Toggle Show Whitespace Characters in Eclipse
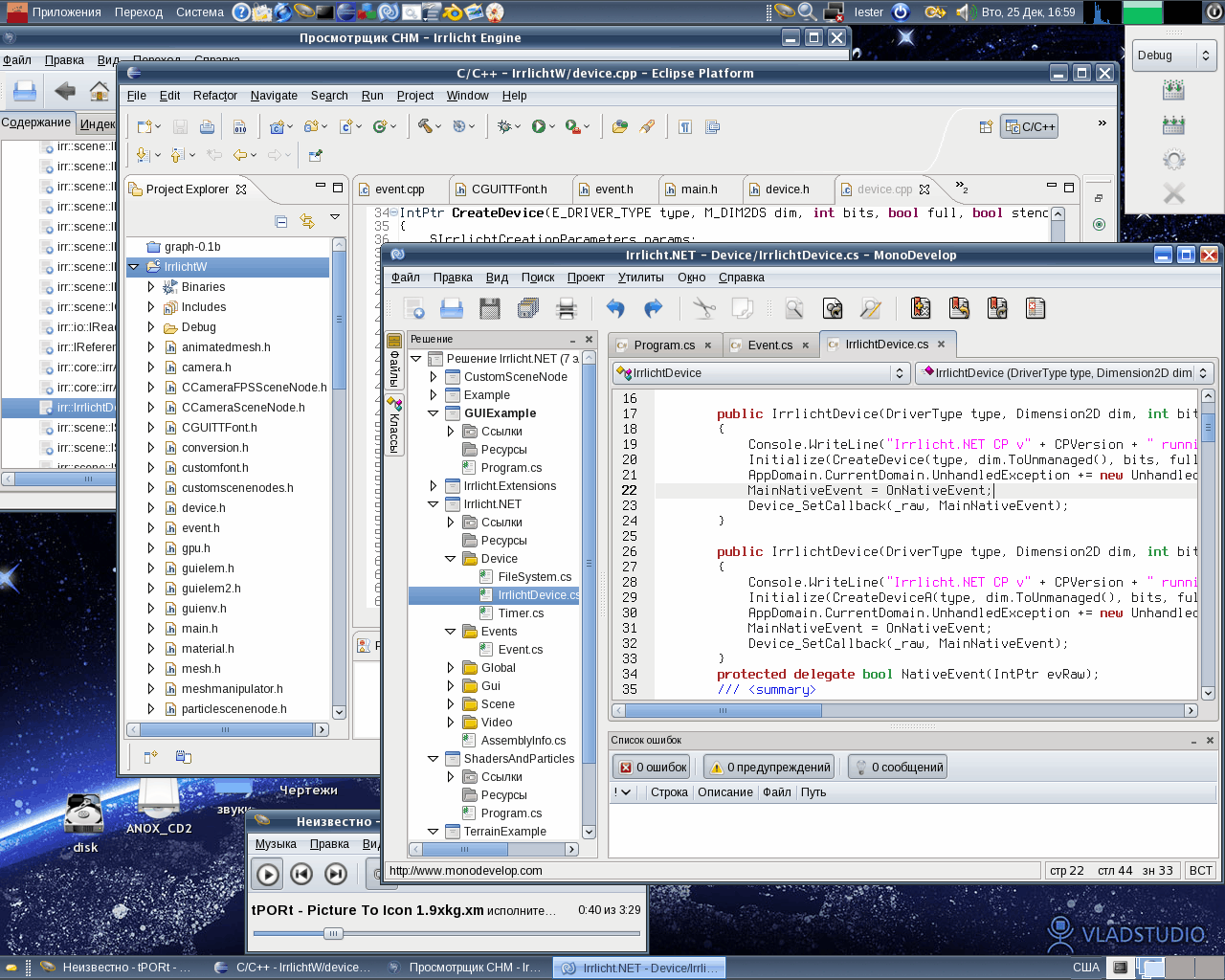Image resolution: width=1225 pixels, height=980 pixels. point(685,126)
